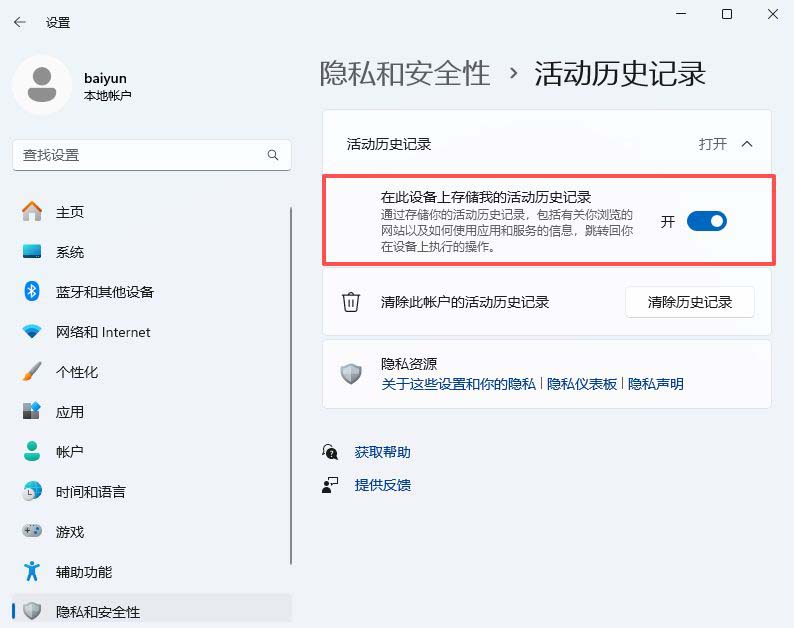Click the 提供反馈 link
The image size is (794, 628).
[382, 485]
